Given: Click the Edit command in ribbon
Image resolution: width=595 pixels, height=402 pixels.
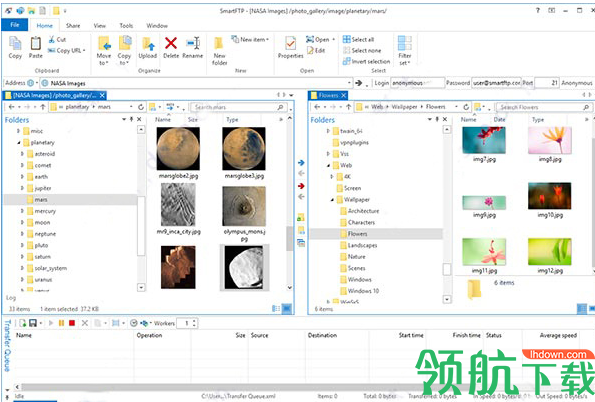Looking at the screenshot, I should point(316,50).
